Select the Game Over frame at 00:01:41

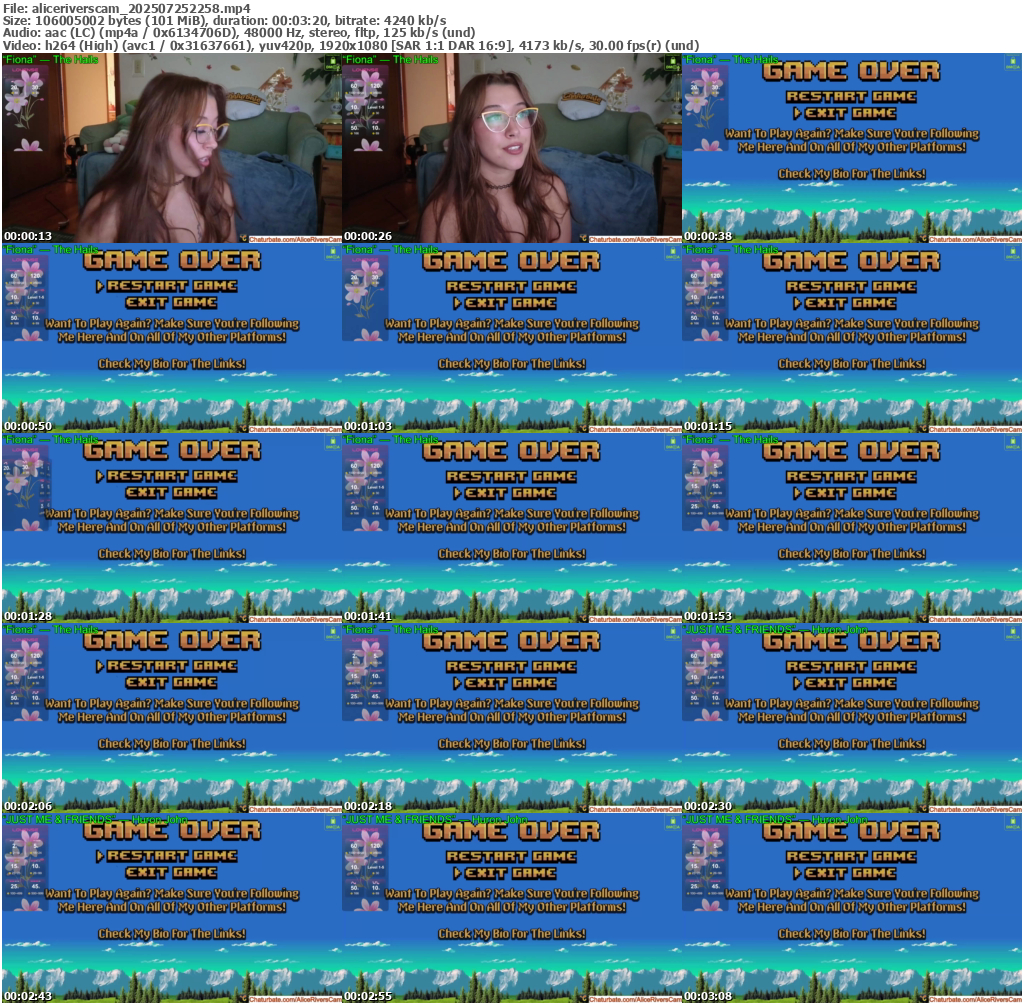point(512,528)
